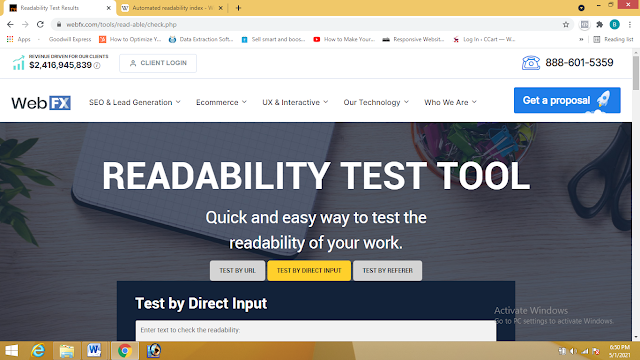Open the Chrome profile avatar B
The width and height of the screenshot is (640, 360).
tap(614, 24)
